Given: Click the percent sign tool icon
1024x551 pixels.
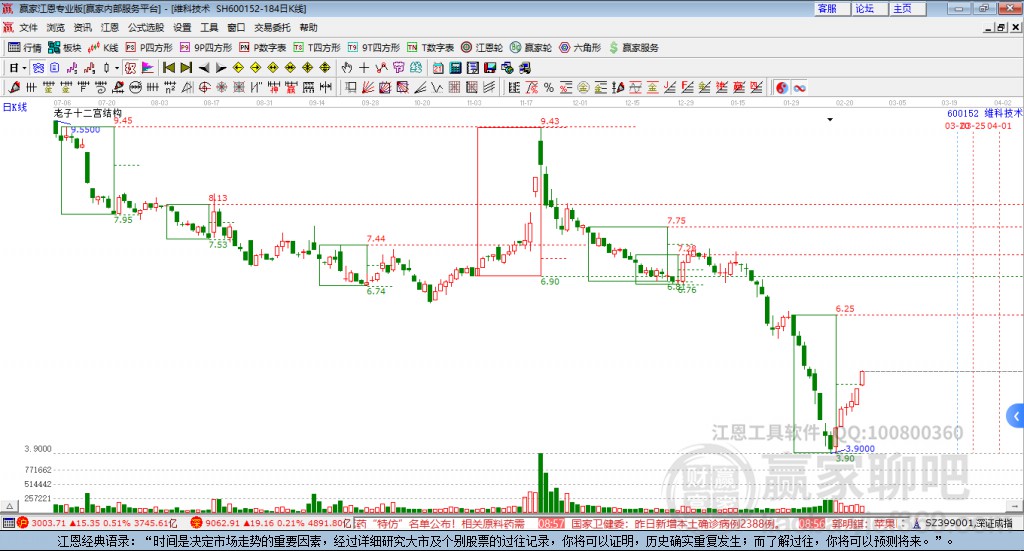Looking at the screenshot, I should (x=548, y=88).
